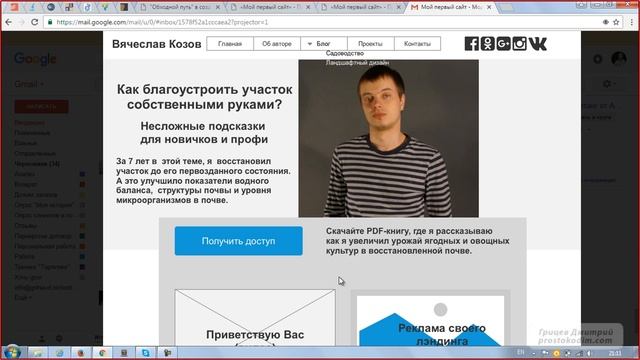Select the 'Контакты' menu item
This screenshot has height=360, width=640.
[x=417, y=44]
